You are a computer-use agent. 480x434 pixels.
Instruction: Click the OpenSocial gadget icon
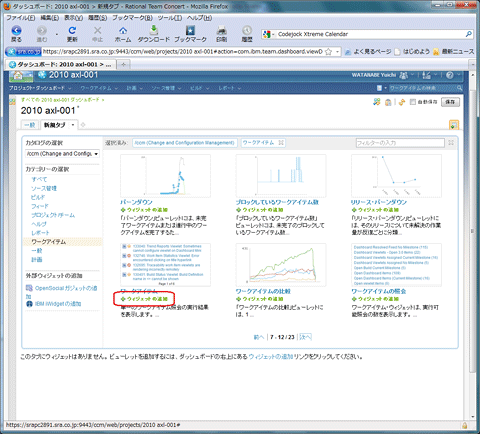point(29,288)
